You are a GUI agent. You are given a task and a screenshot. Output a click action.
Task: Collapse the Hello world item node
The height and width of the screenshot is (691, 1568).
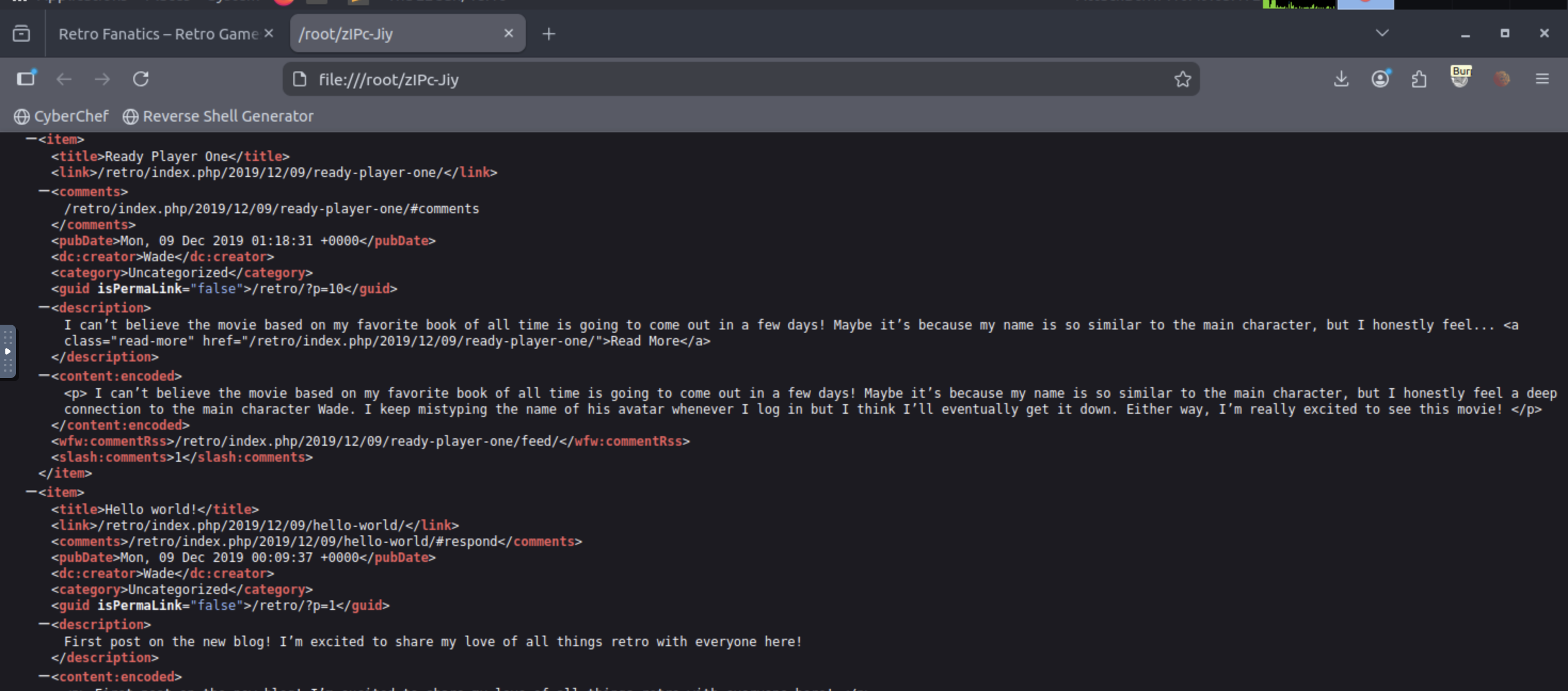point(31,492)
